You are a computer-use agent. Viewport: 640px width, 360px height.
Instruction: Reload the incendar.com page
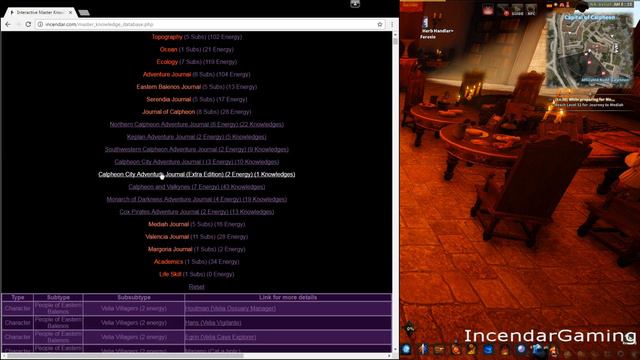pos(28,24)
